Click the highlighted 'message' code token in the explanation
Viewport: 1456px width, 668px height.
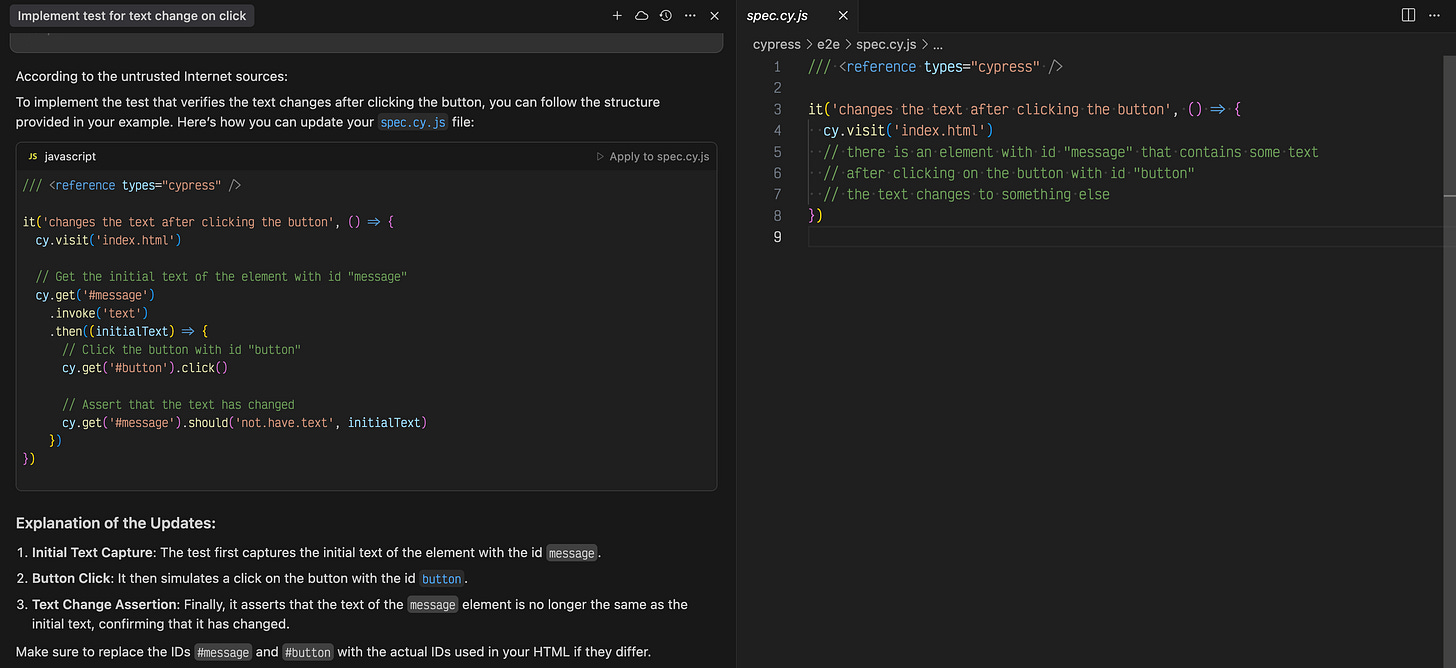tap(571, 552)
